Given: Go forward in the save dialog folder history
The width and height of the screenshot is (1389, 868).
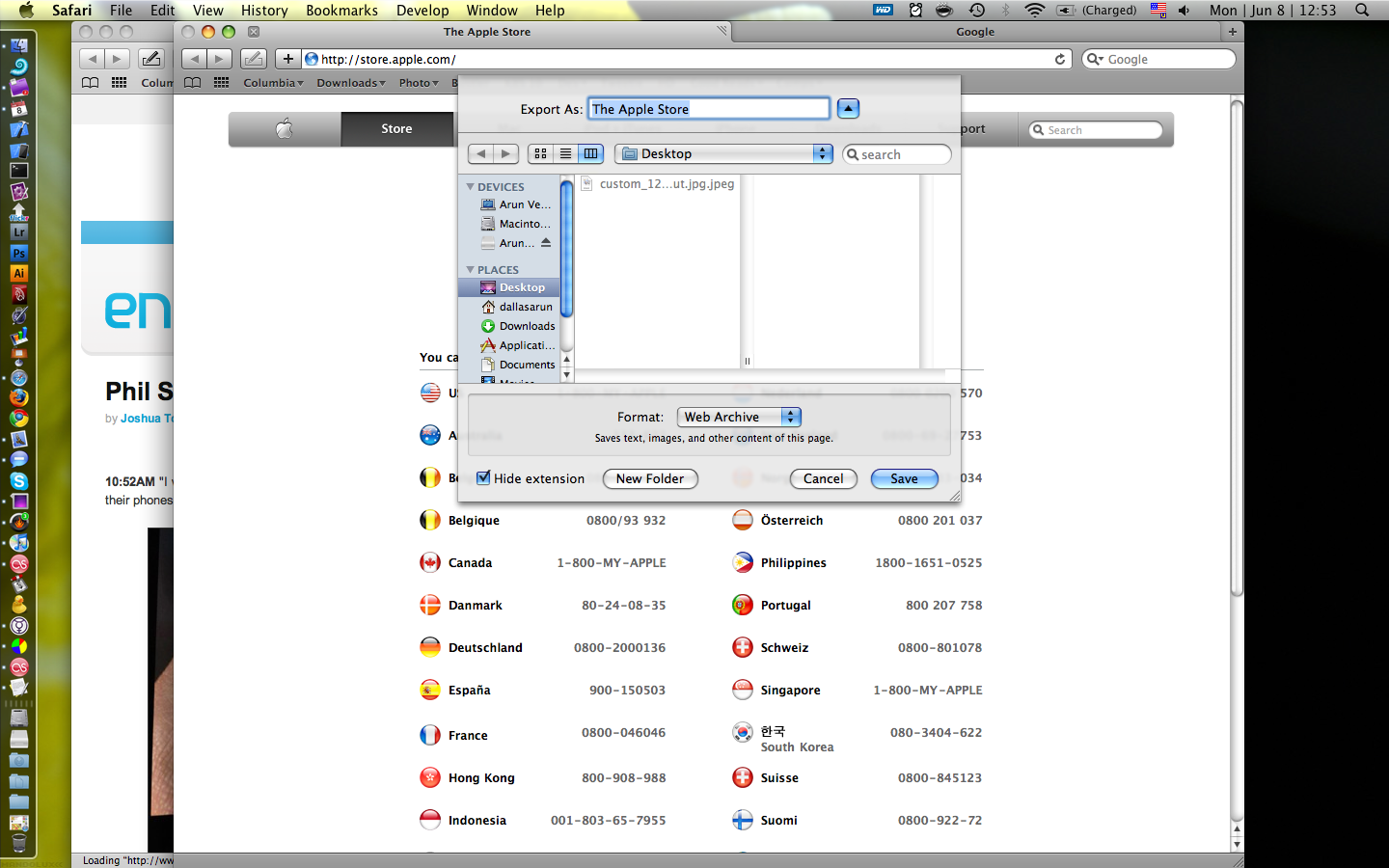Looking at the screenshot, I should click(506, 153).
